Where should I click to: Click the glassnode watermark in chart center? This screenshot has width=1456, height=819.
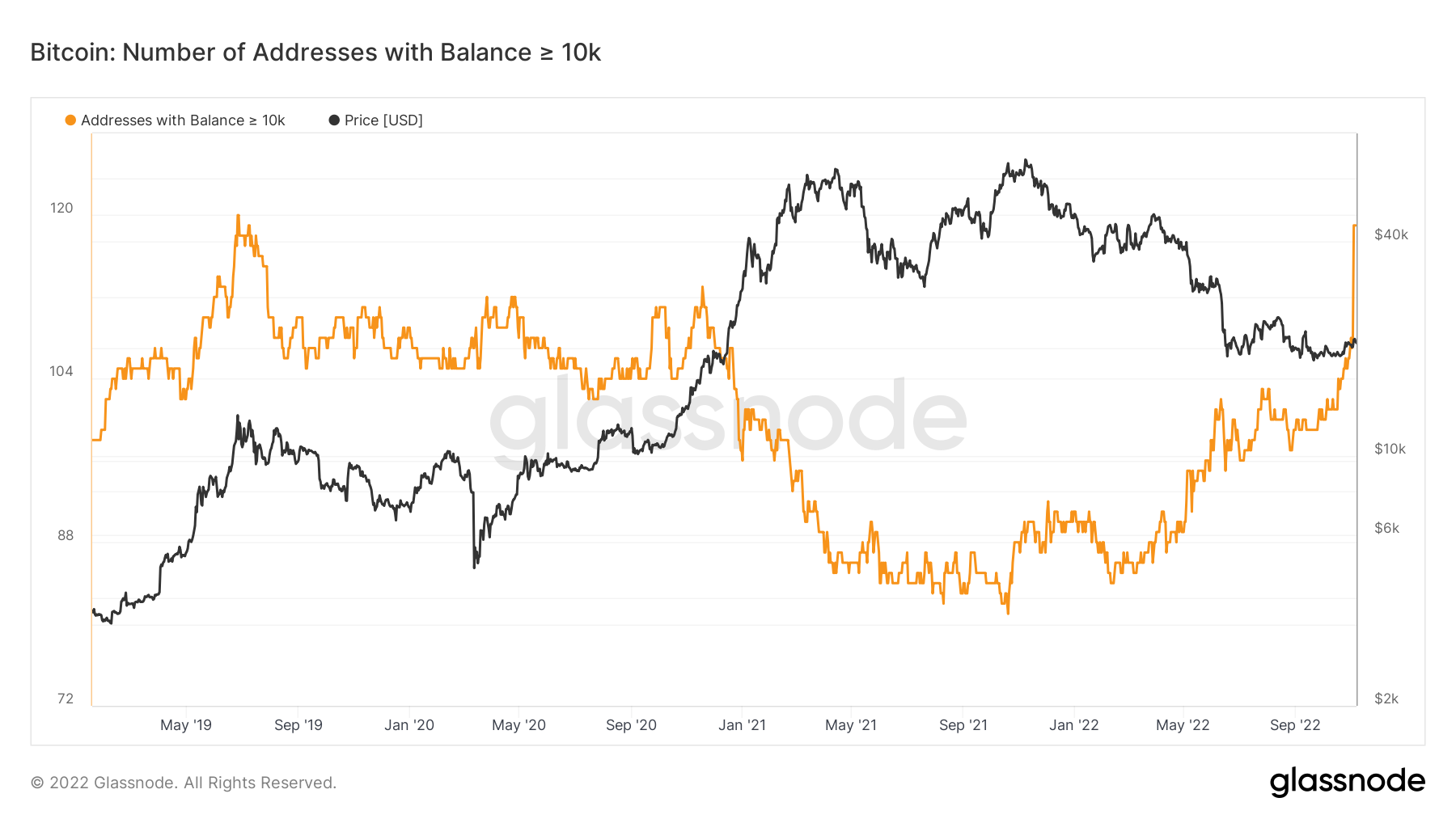tap(728, 418)
